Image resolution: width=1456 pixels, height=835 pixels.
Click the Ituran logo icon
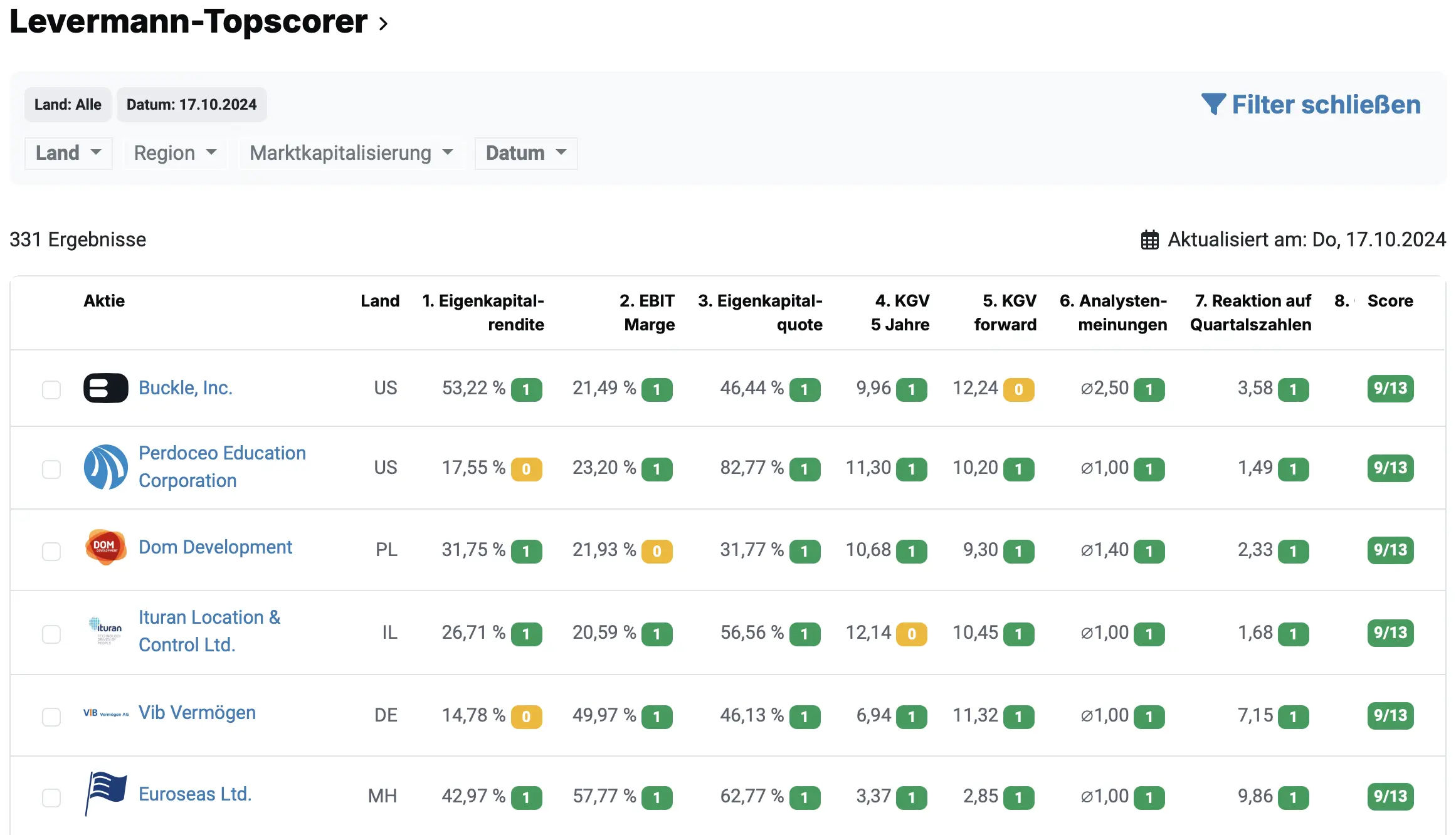click(x=105, y=630)
